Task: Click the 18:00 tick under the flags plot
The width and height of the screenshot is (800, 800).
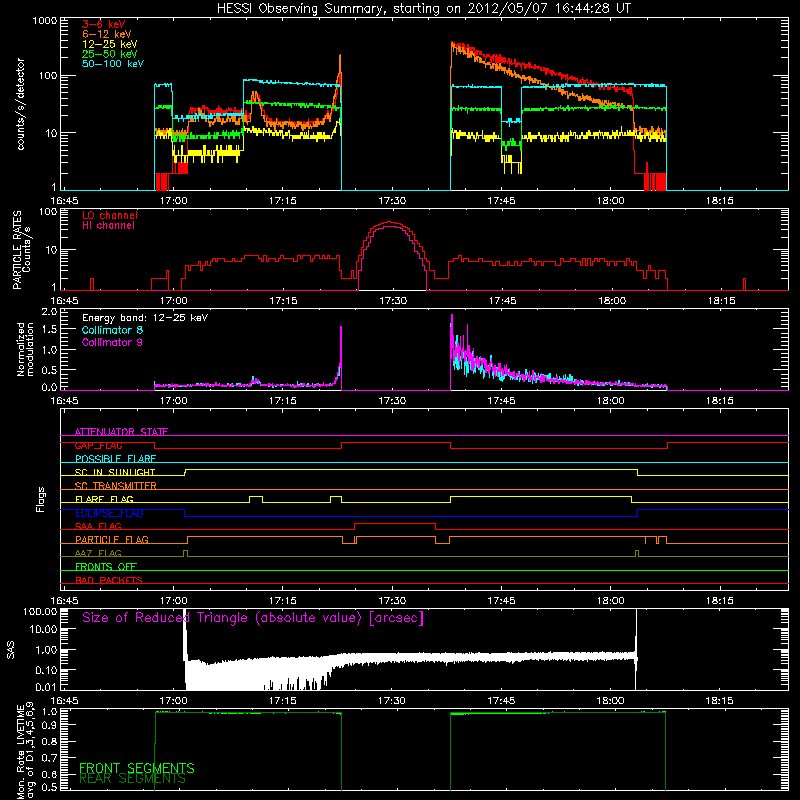Action: [611, 601]
